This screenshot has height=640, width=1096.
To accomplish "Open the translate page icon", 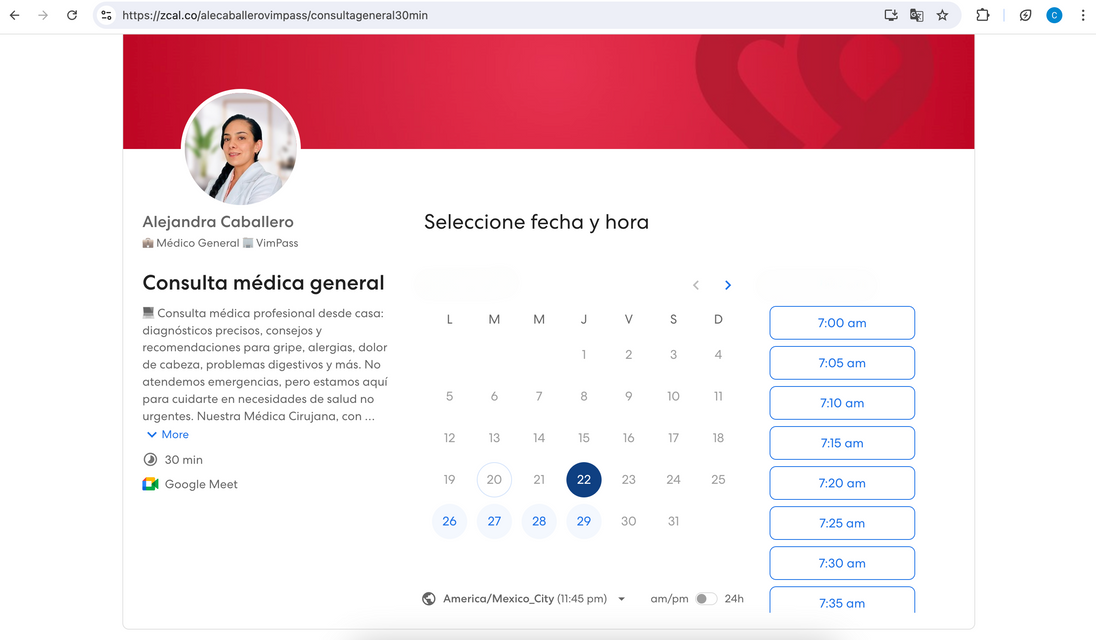I will coord(916,15).
